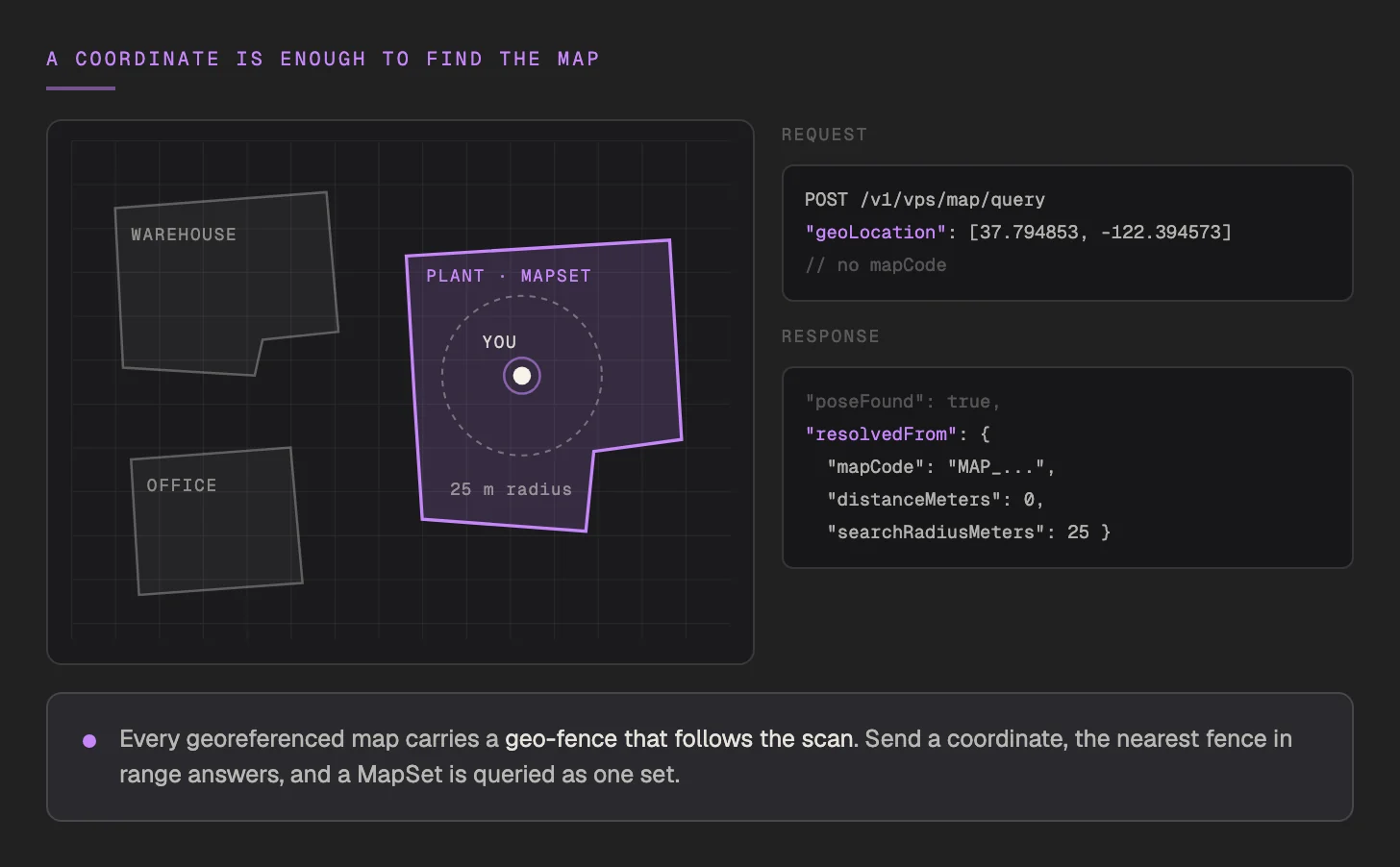This screenshot has height=867, width=1400.
Task: Select the WAREHOUSE map region label
Action: pos(184,235)
